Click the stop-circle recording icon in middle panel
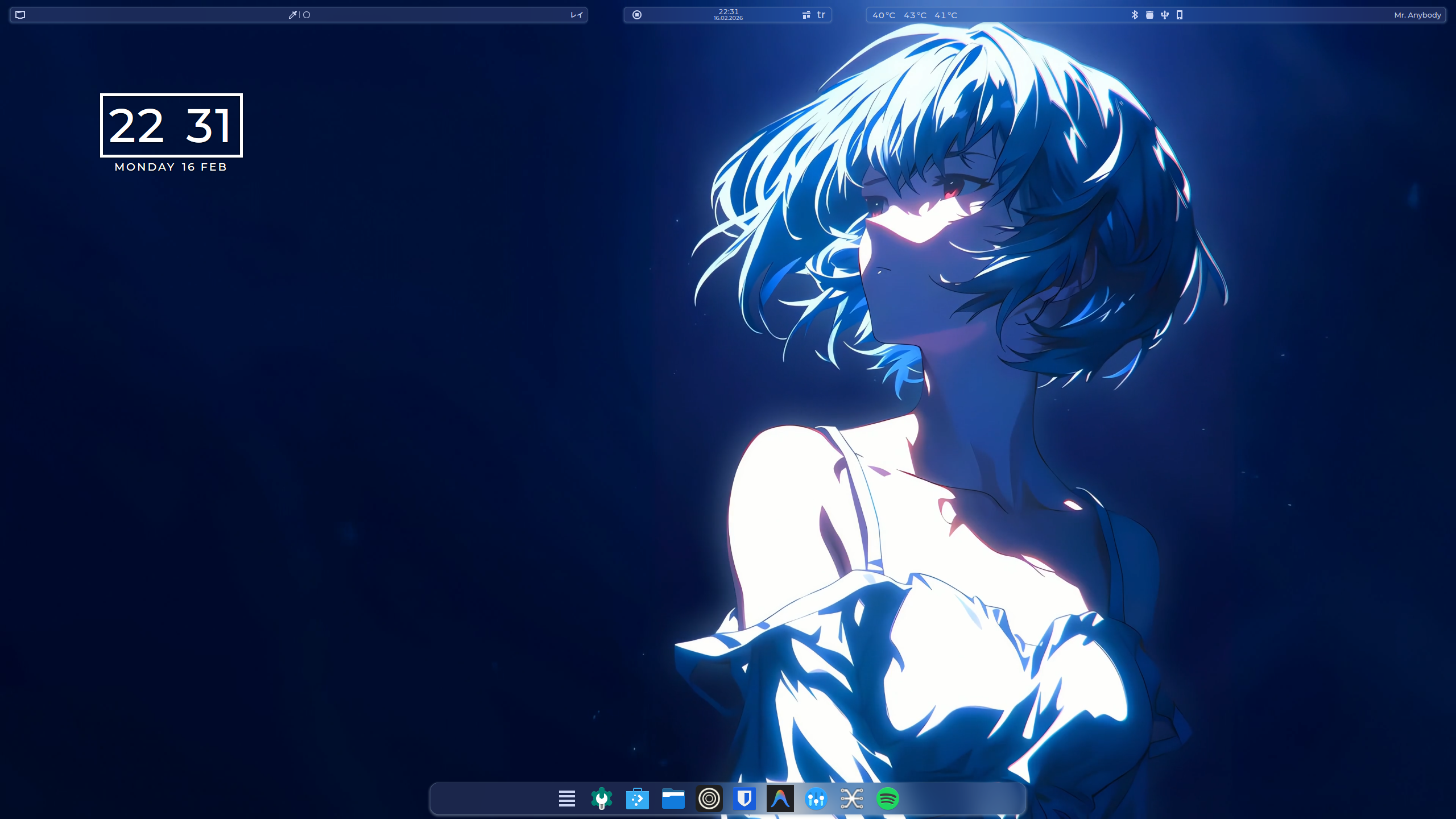 (x=637, y=15)
